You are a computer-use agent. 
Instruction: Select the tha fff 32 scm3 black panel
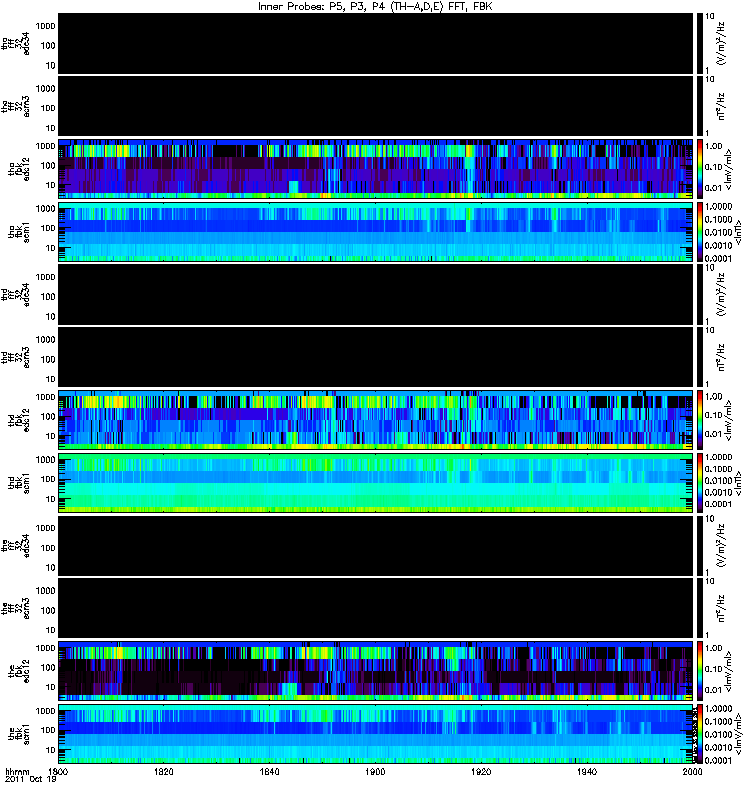tap(376, 107)
